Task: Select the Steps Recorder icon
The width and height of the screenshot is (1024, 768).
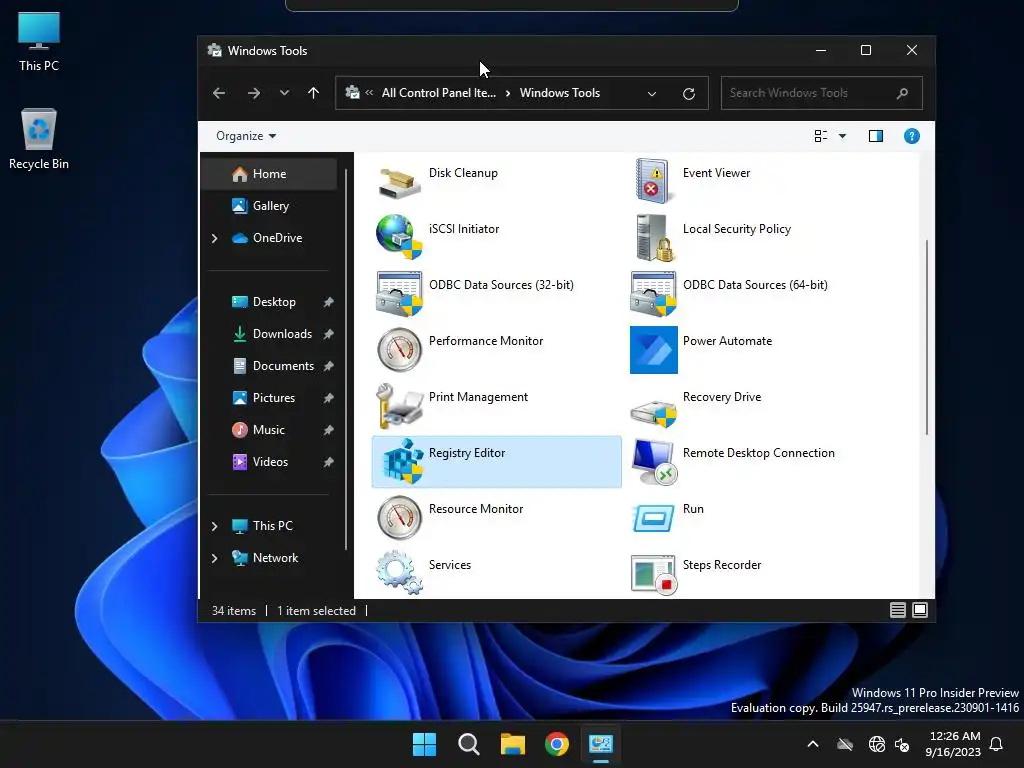Action: (653, 575)
